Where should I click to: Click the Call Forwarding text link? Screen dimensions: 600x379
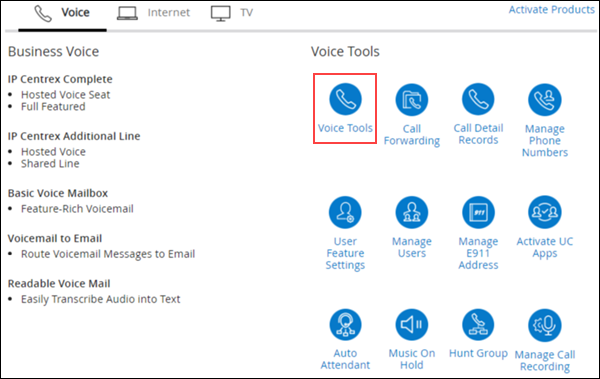click(412, 135)
